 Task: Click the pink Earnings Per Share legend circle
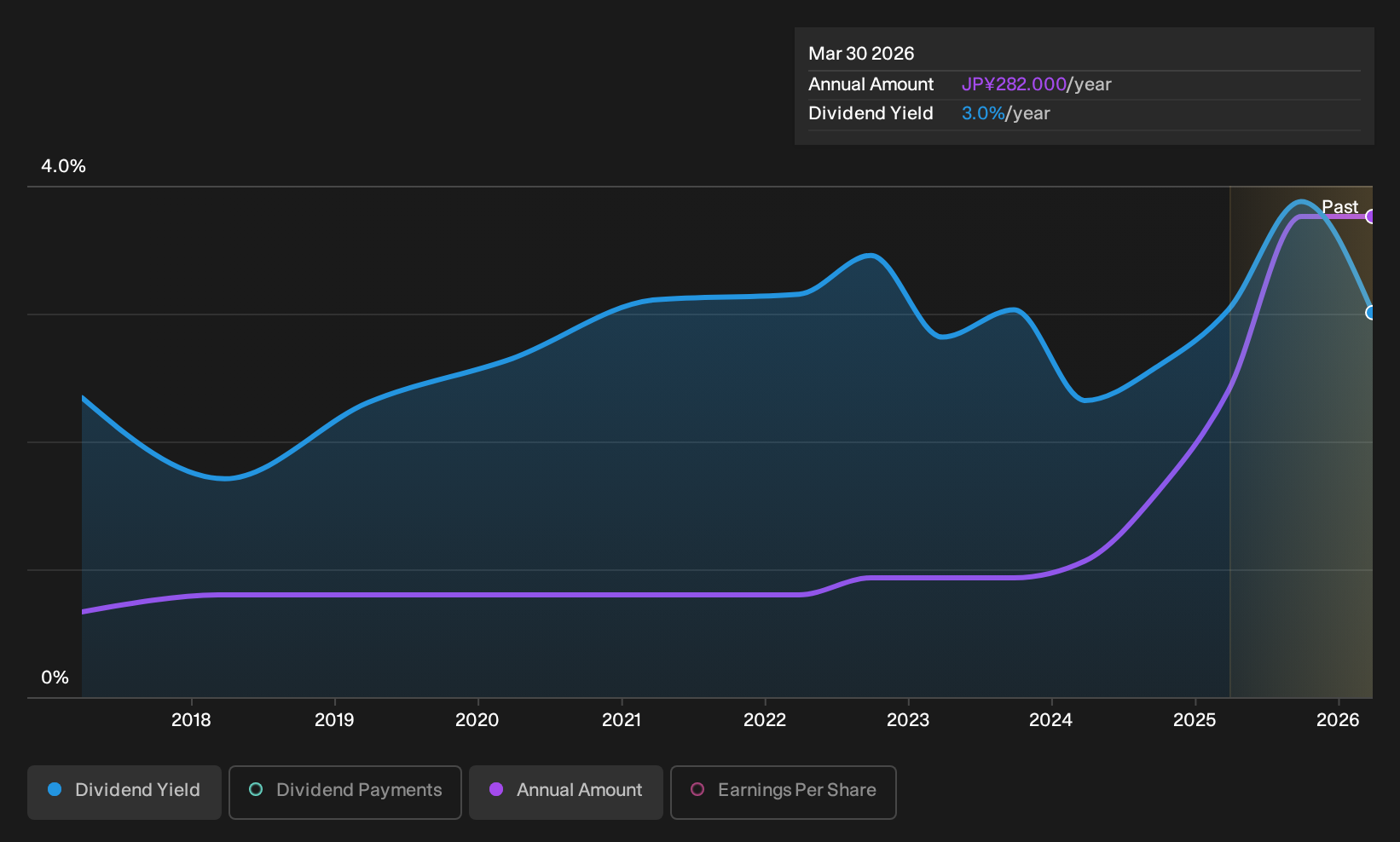tap(697, 789)
